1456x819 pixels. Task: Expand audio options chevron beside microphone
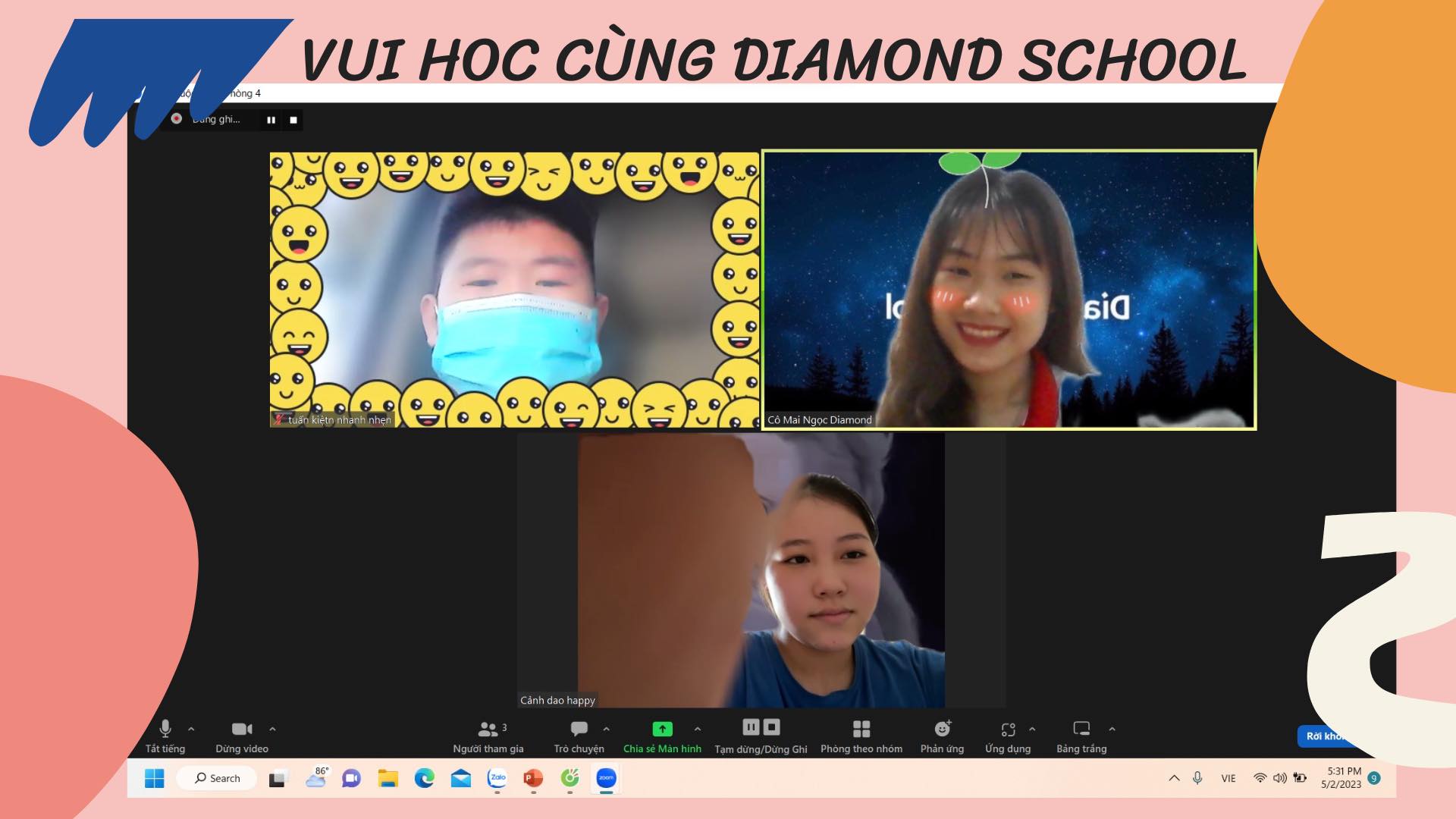(191, 729)
